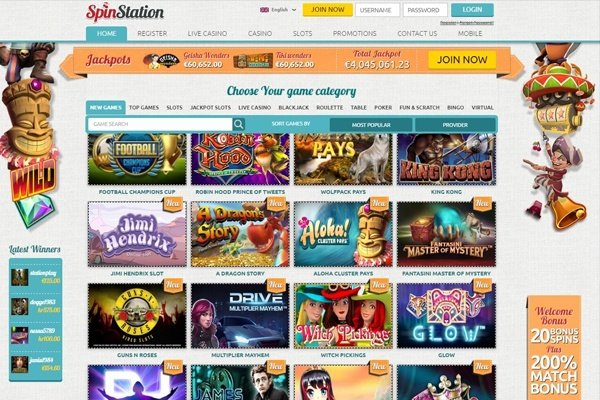The height and width of the screenshot is (400, 600).
Task: Click the SpinStation logo
Action: (125, 12)
